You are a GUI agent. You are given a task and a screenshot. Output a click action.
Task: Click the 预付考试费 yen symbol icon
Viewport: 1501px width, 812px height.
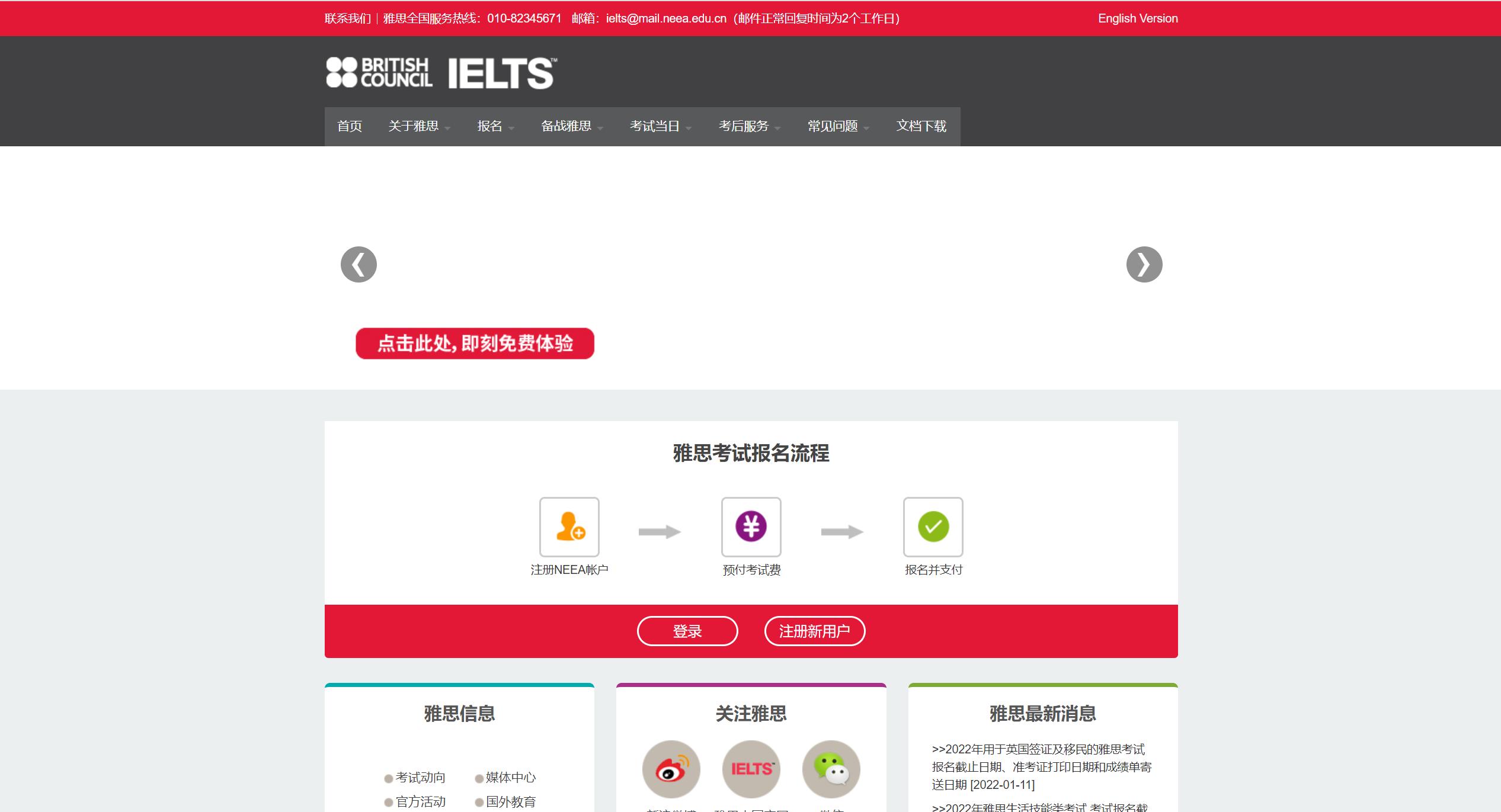(x=750, y=528)
